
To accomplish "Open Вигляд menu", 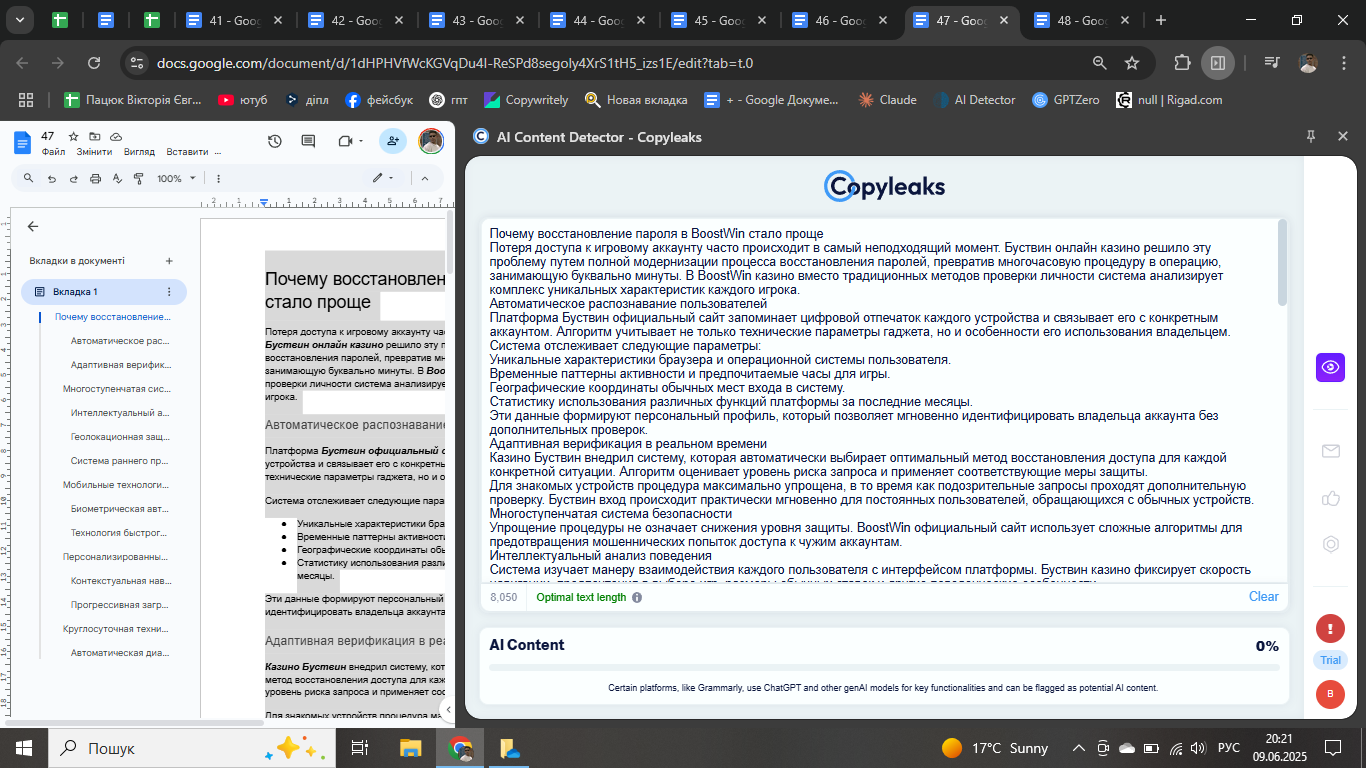I will 139,152.
